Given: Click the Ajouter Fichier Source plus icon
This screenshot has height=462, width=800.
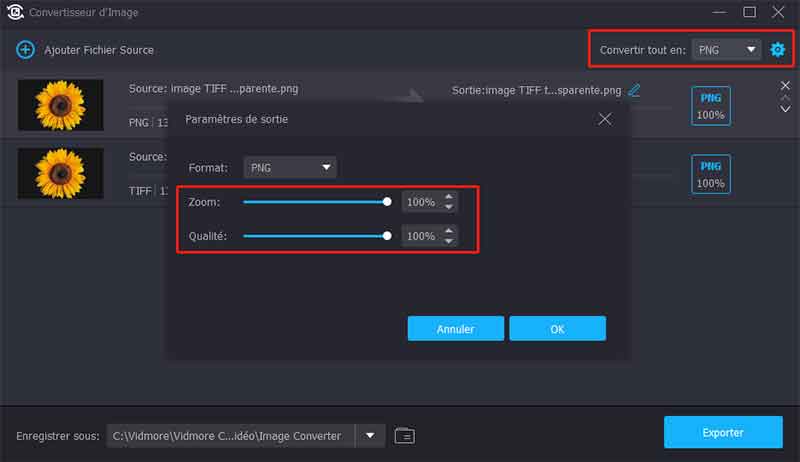Looking at the screenshot, I should tap(26, 49).
